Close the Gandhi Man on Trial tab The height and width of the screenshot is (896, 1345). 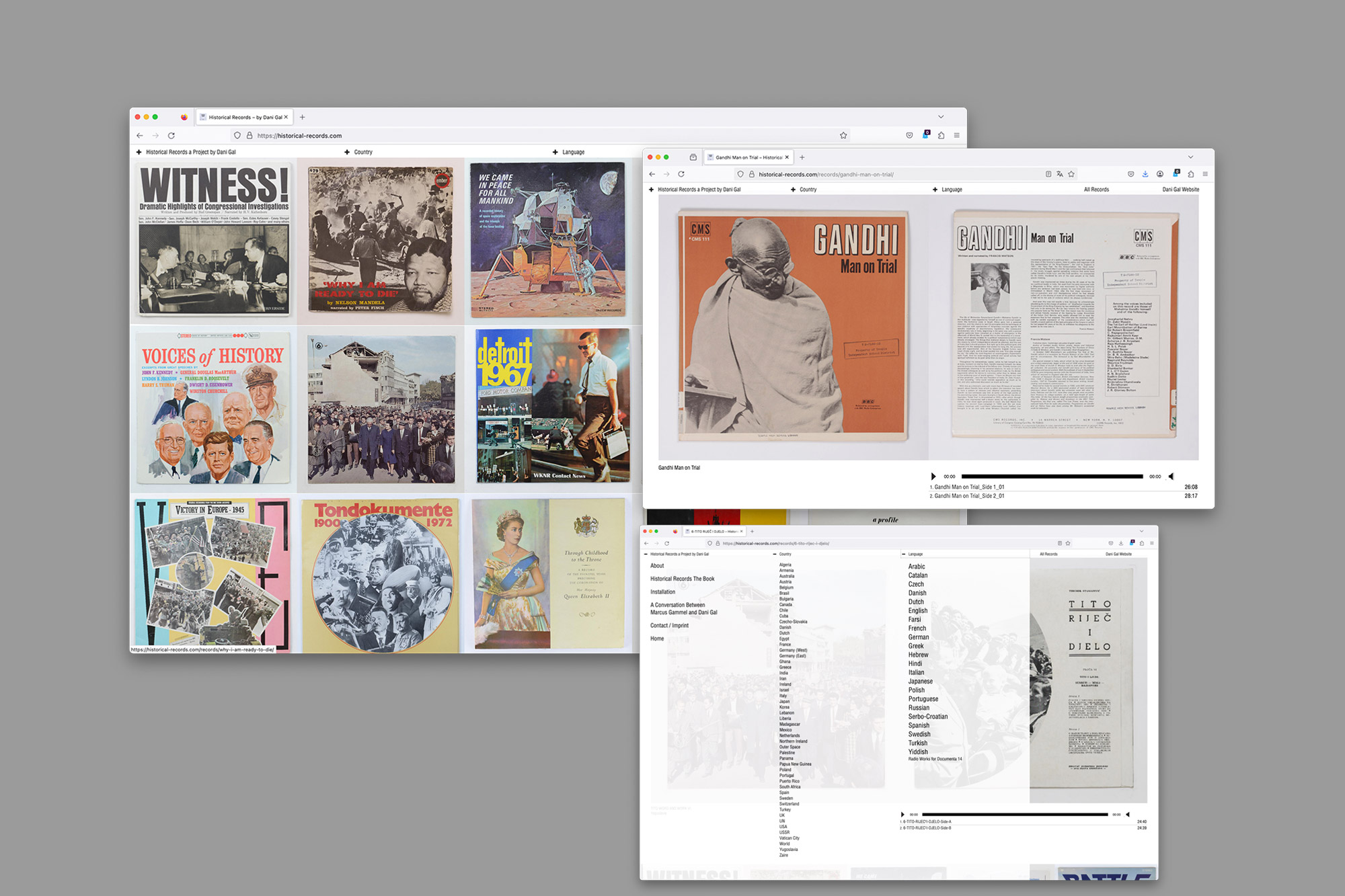pos(787,157)
